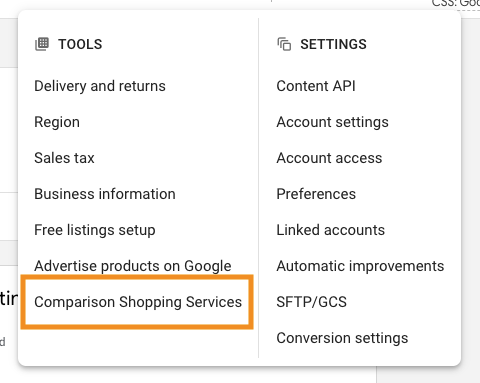Click the Tools grid icon
This screenshot has width=480, height=383.
42,44
